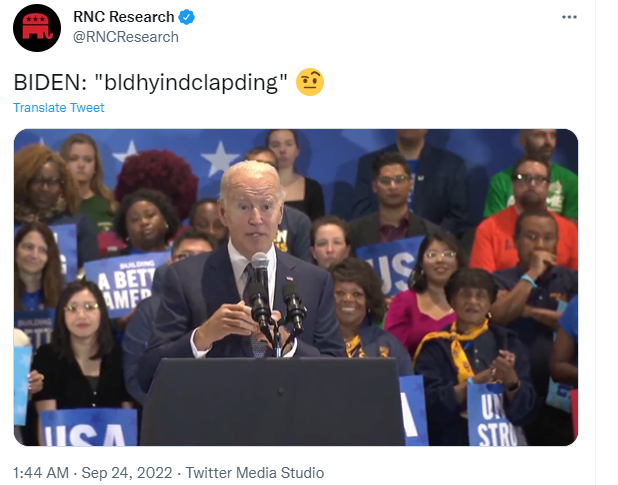Image resolution: width=618 pixels, height=485 pixels.
Task: Click the dark podium lectern in video
Action: coord(272,402)
